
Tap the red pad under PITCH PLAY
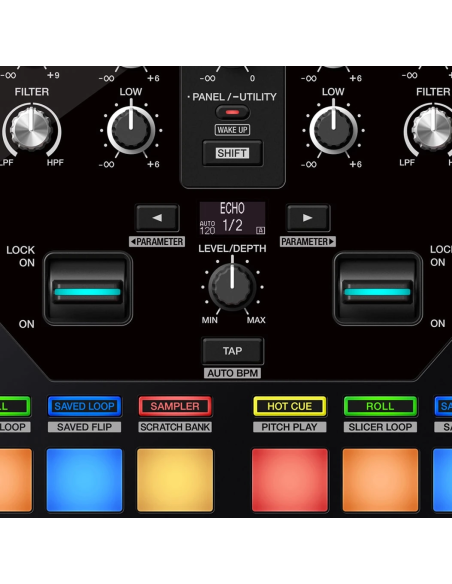pyautogui.click(x=290, y=480)
